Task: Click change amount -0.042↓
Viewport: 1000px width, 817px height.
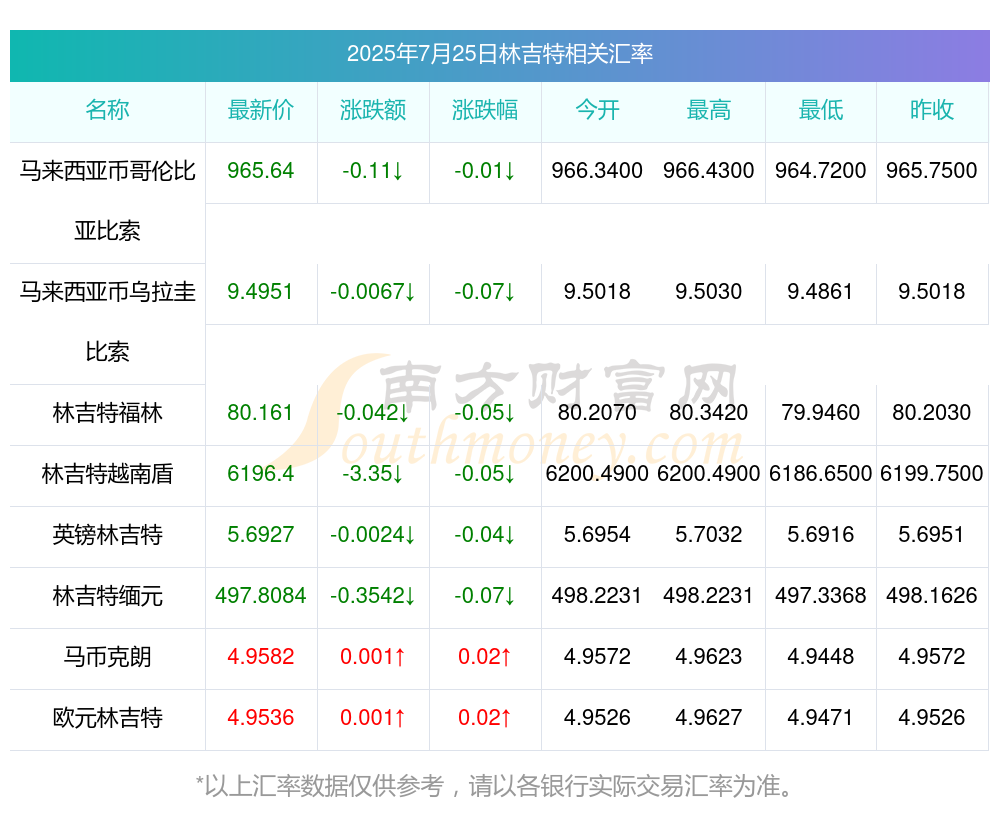Action: (x=373, y=413)
